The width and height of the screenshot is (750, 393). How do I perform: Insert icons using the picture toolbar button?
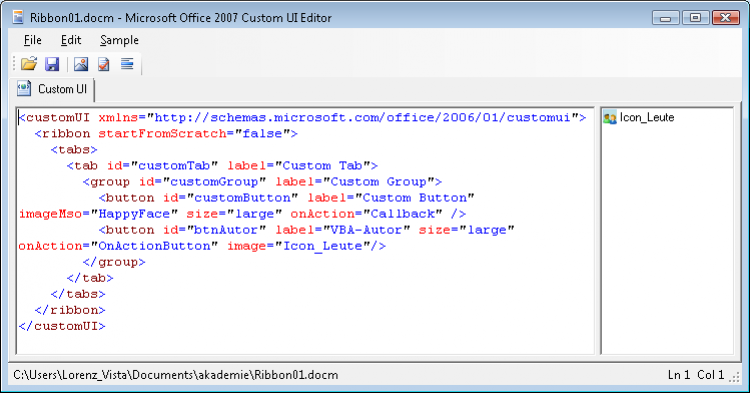[80, 64]
